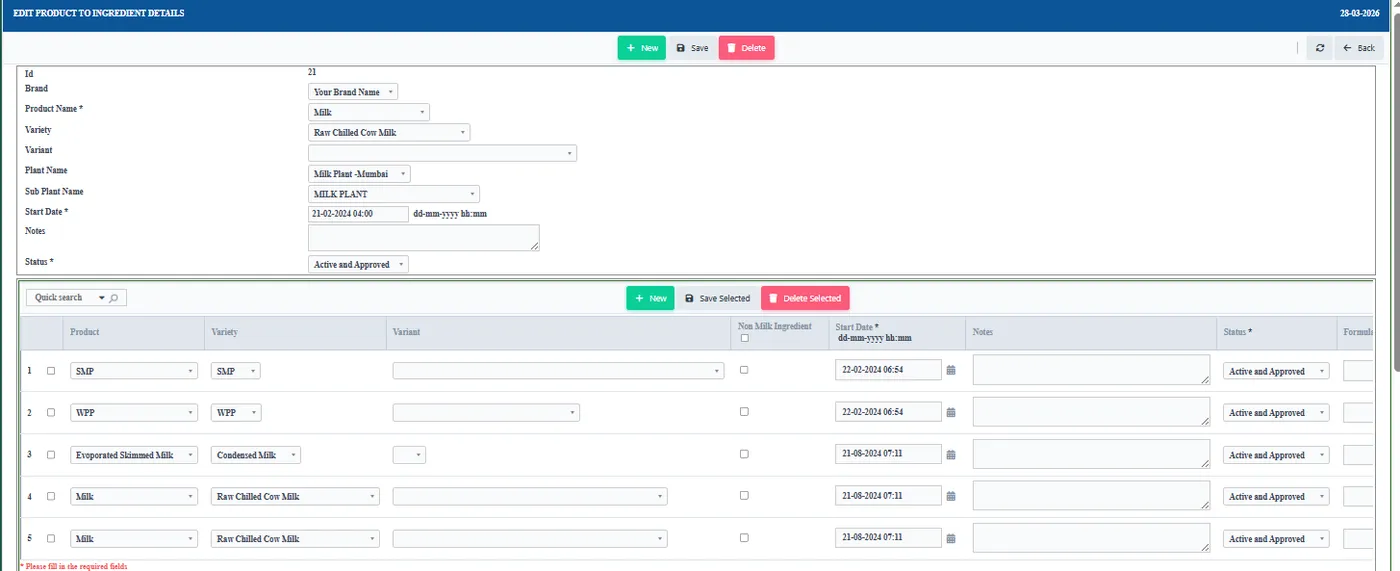Viewport: 1400px width, 571px height.
Task: Click Start Date field in SMP row
Action: point(888,370)
